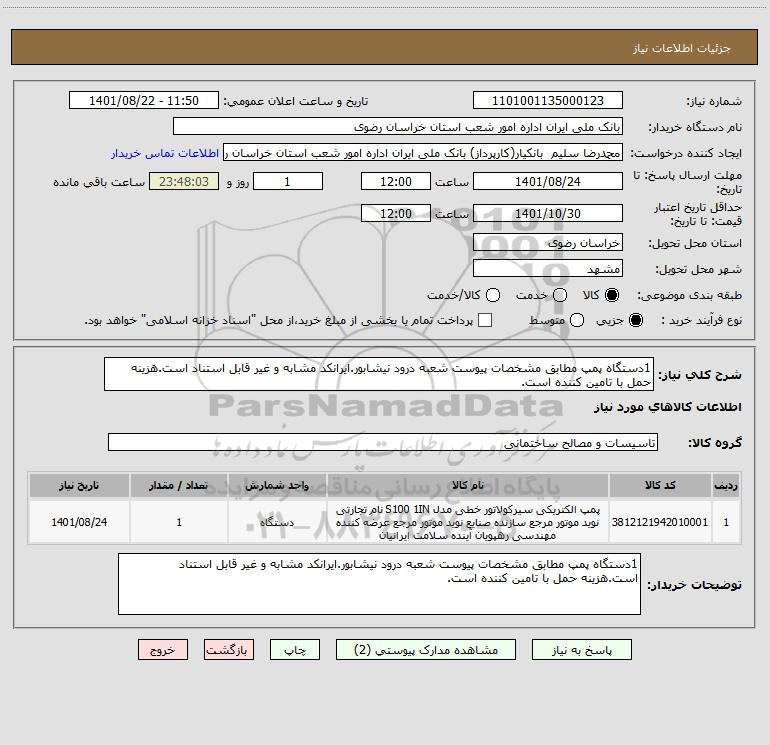
Task: Click the unit cell دستگاه
Action: click(277, 522)
